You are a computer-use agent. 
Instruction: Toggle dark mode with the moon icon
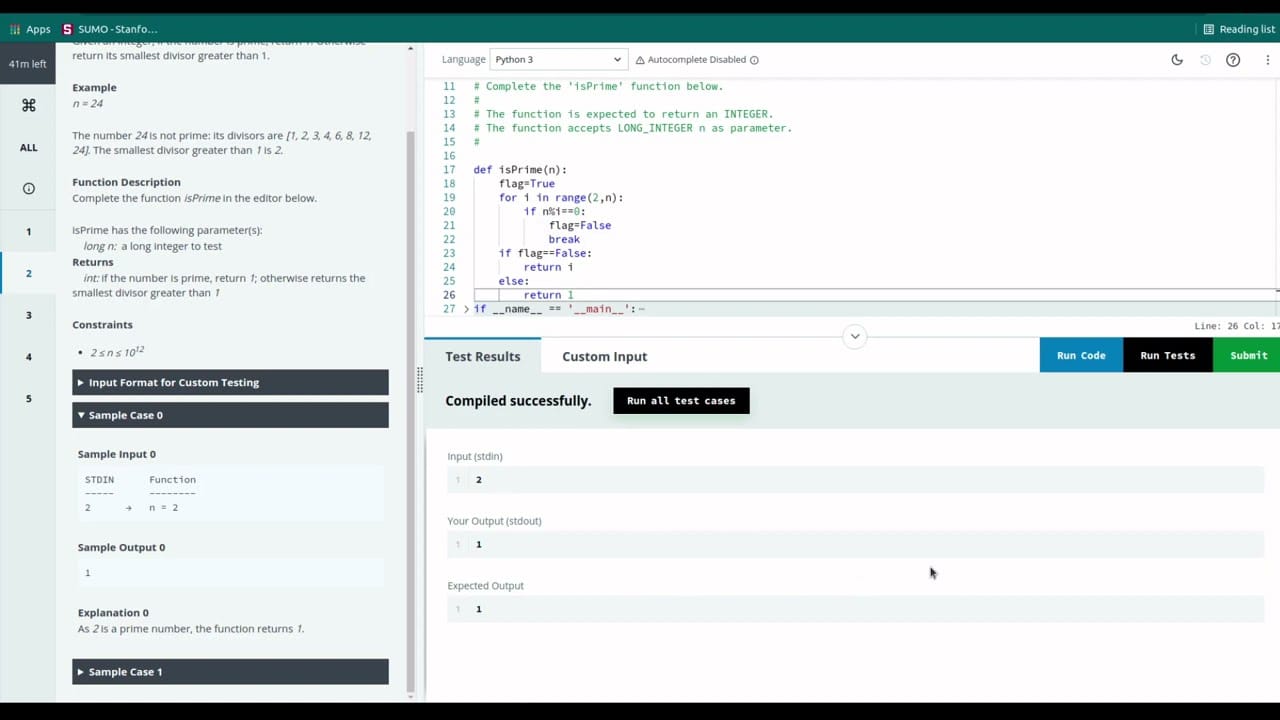pos(1177,60)
